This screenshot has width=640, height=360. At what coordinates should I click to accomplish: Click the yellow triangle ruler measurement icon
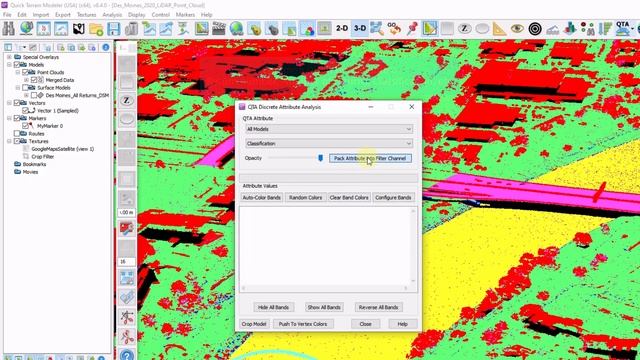500,29
